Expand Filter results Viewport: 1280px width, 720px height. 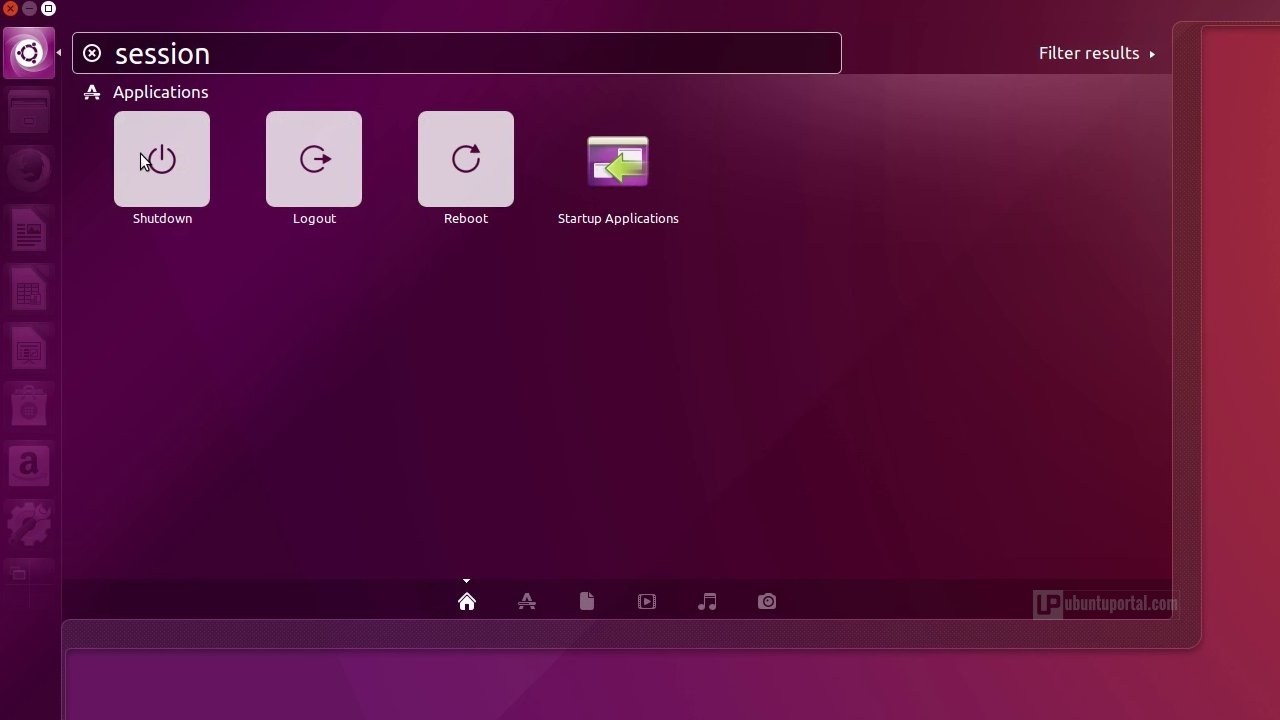[1097, 53]
